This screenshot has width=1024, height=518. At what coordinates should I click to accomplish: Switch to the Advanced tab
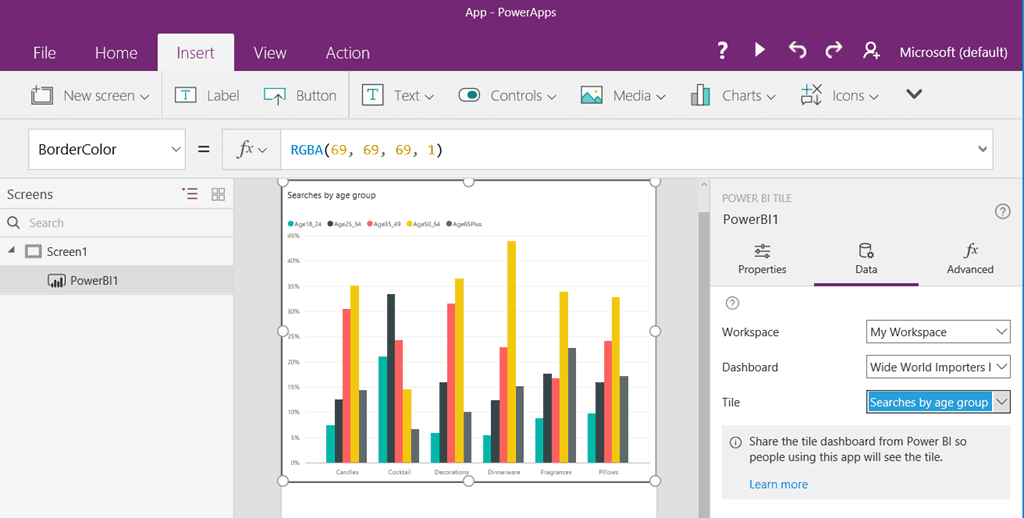(x=970, y=258)
